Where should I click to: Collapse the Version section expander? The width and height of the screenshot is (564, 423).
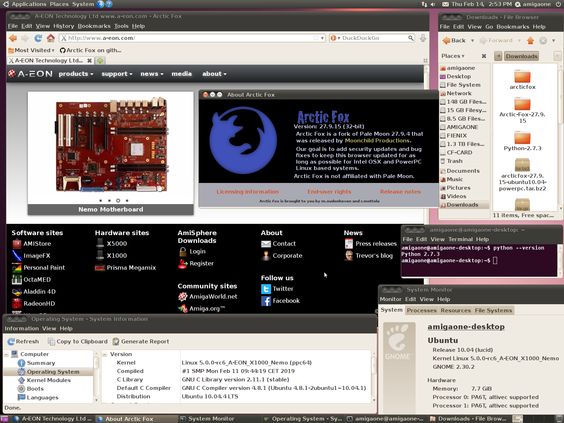(105, 354)
